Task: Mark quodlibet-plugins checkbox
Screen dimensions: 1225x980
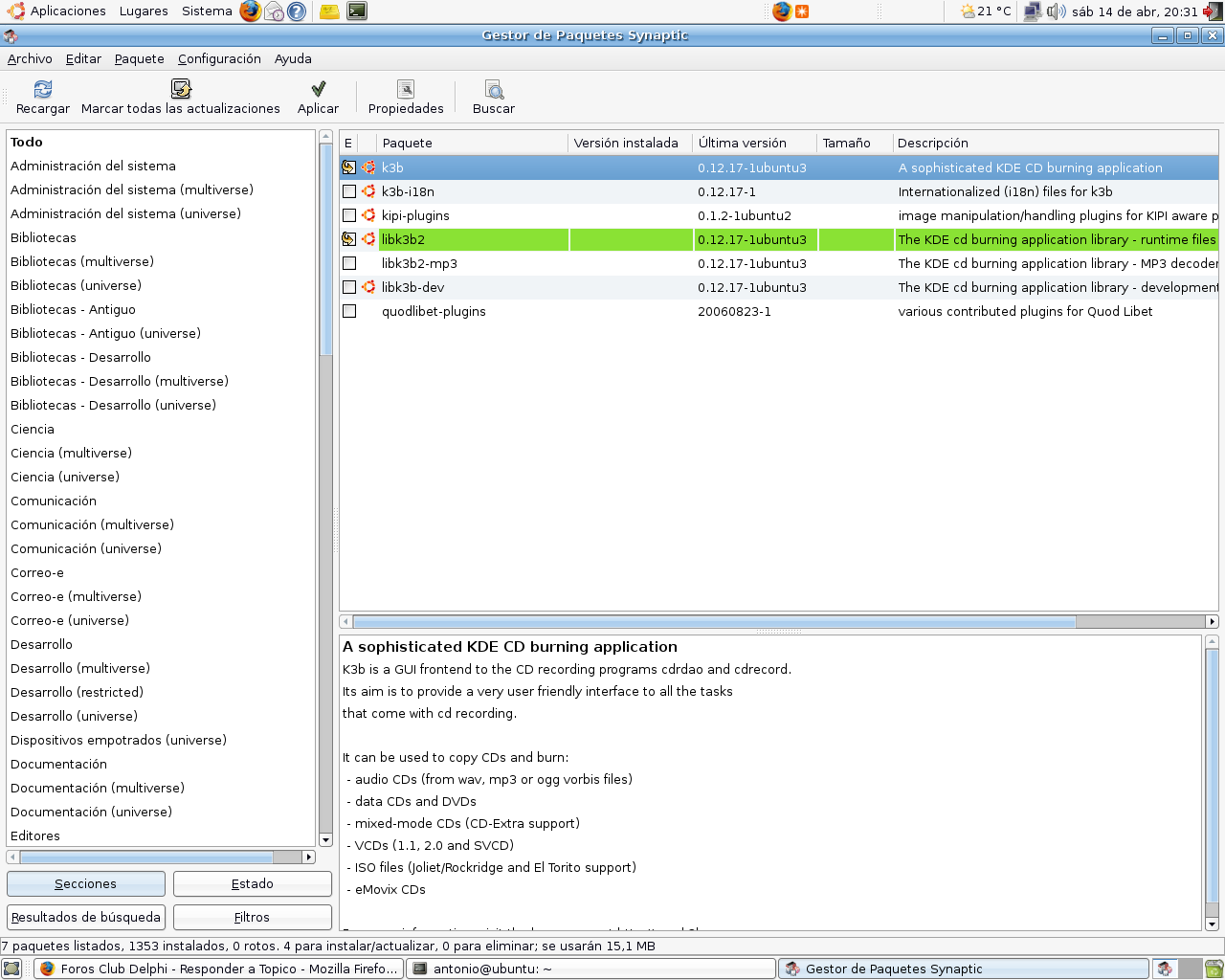Action: [349, 311]
